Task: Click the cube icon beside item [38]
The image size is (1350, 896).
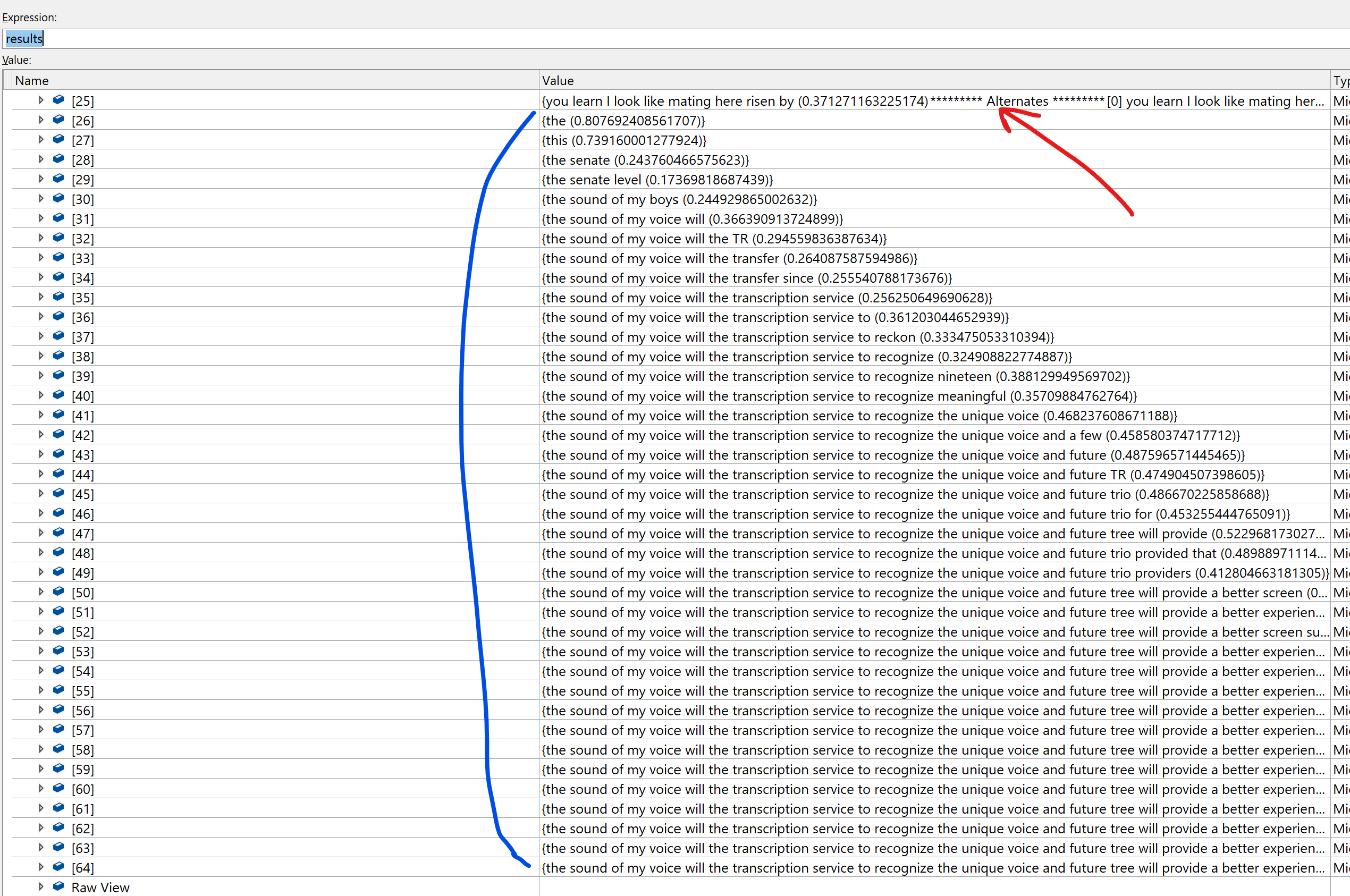Action: (x=58, y=356)
